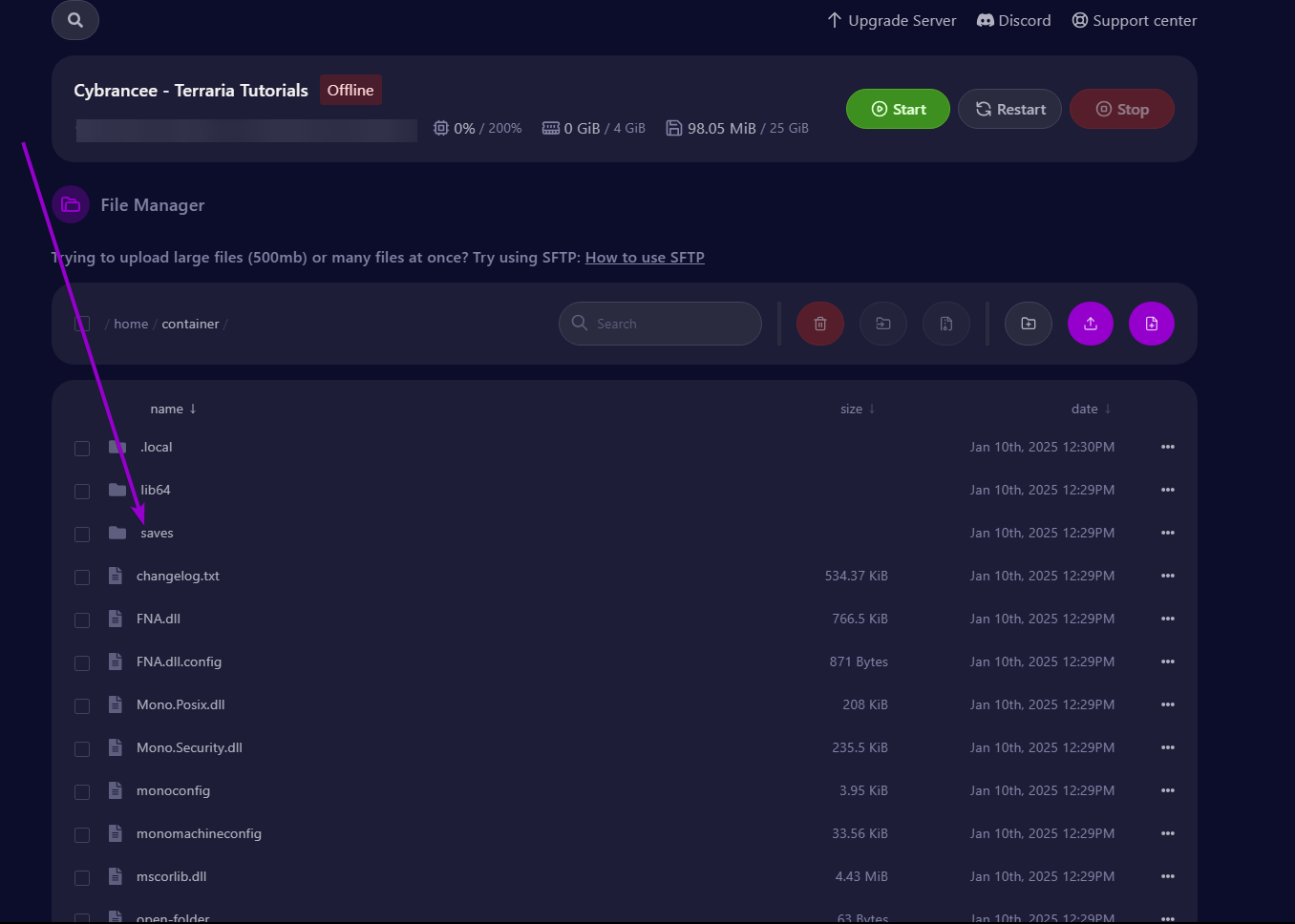
Task: Follow the How to use SFTP link
Action: click(645, 257)
